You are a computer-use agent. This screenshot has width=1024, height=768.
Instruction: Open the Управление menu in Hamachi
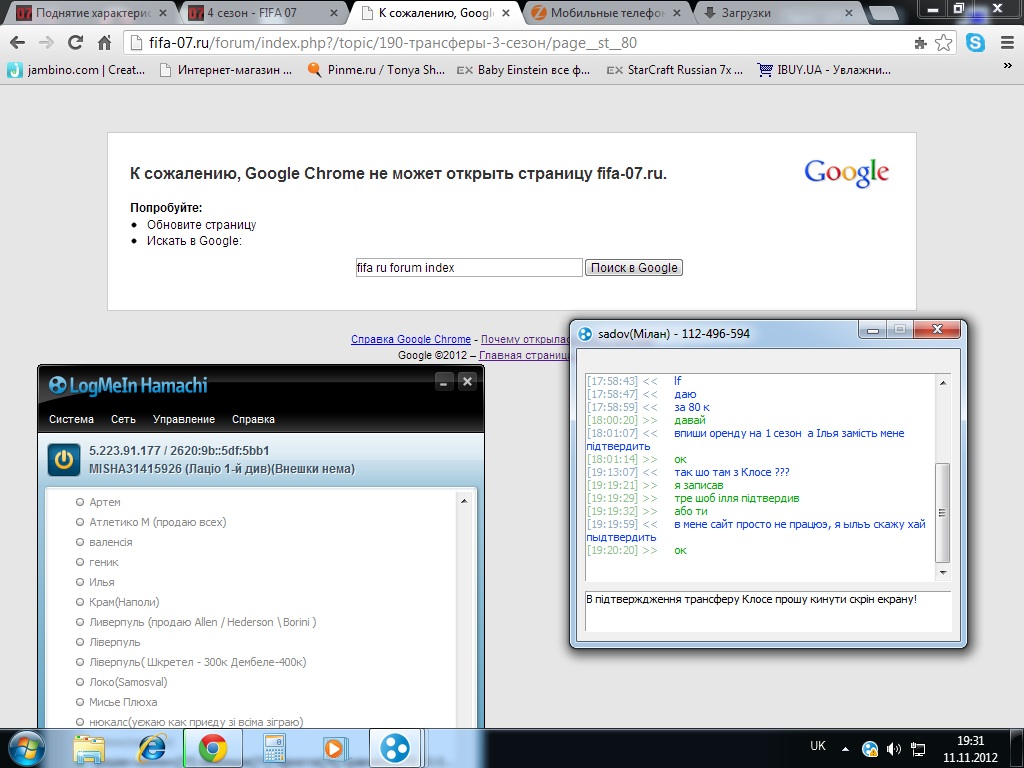pyautogui.click(x=184, y=419)
